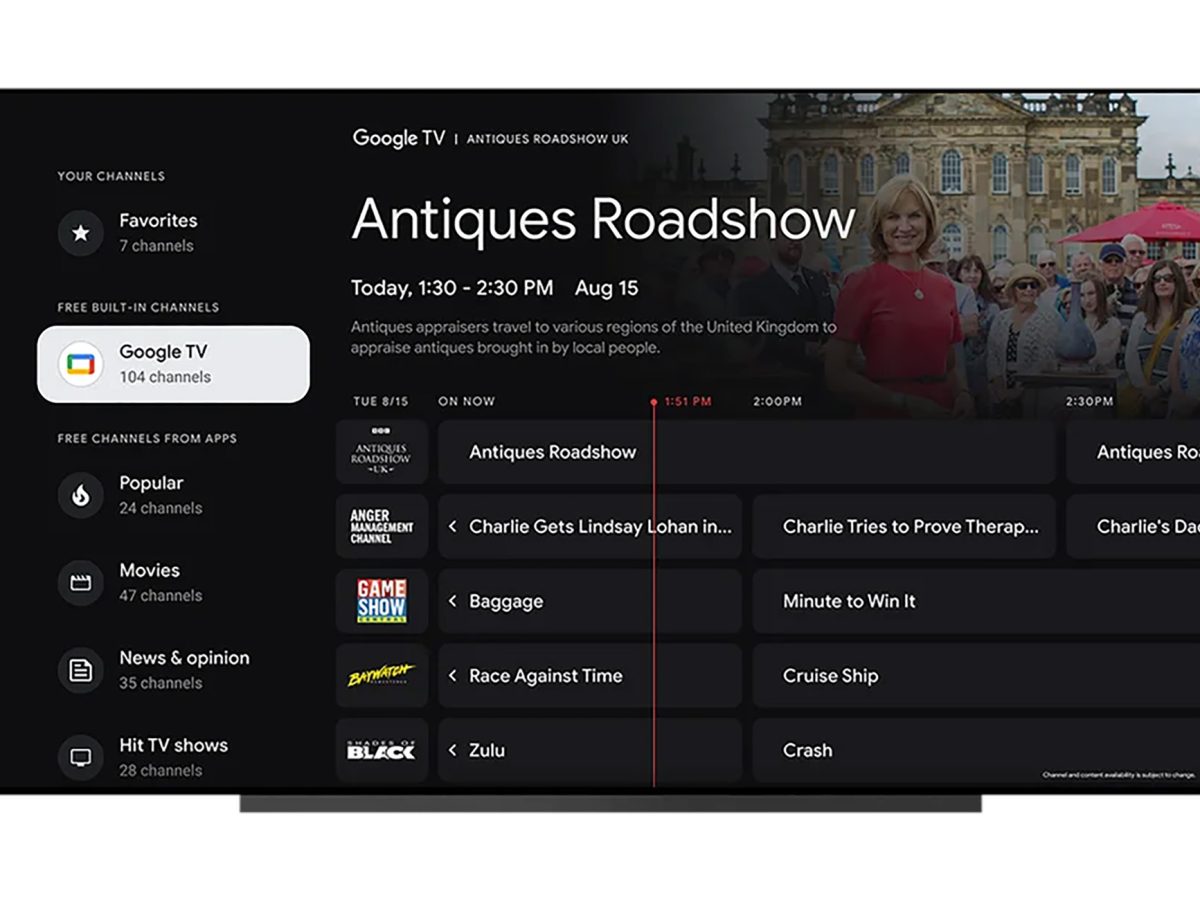Select the Race Against Time program
This screenshot has height=900, width=1200.
pos(590,675)
